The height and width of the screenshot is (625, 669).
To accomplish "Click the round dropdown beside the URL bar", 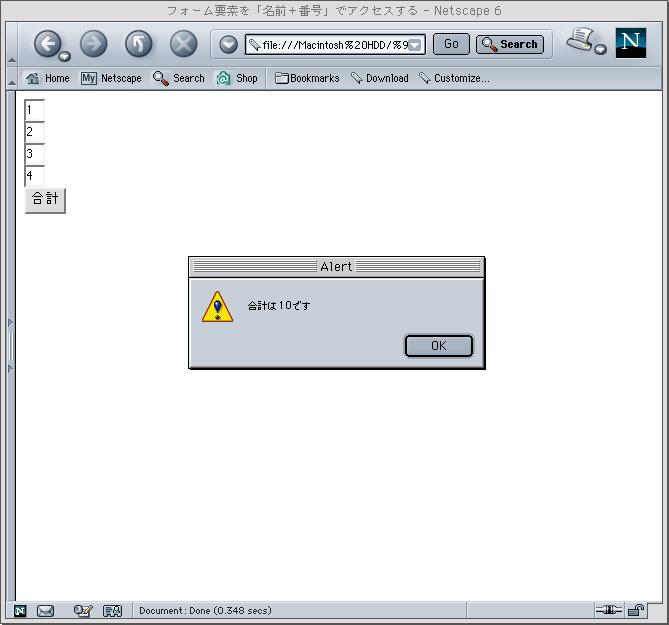I will [228, 44].
